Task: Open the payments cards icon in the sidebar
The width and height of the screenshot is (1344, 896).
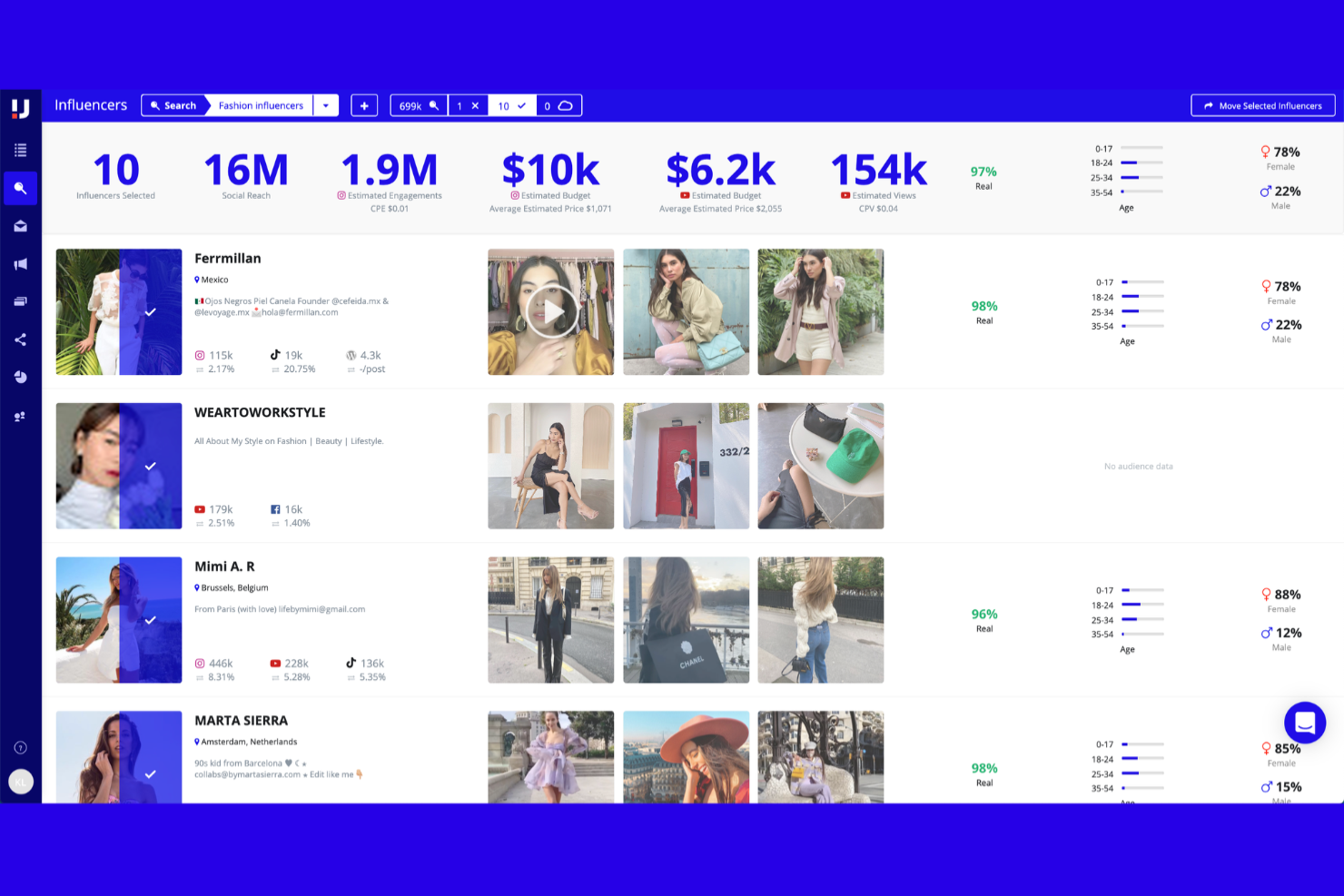Action: point(21,300)
